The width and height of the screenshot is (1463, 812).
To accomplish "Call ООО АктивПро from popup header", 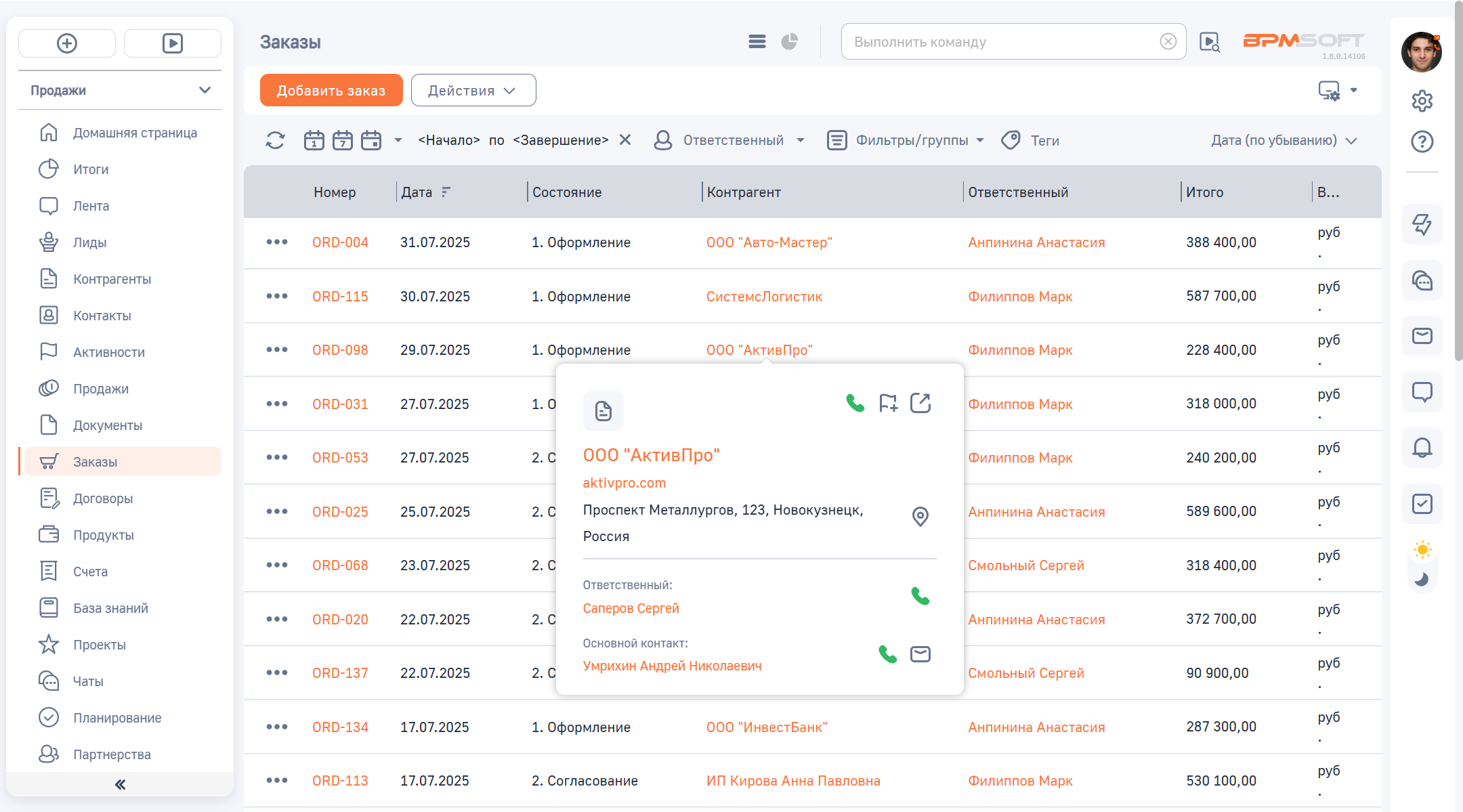I will [x=855, y=403].
